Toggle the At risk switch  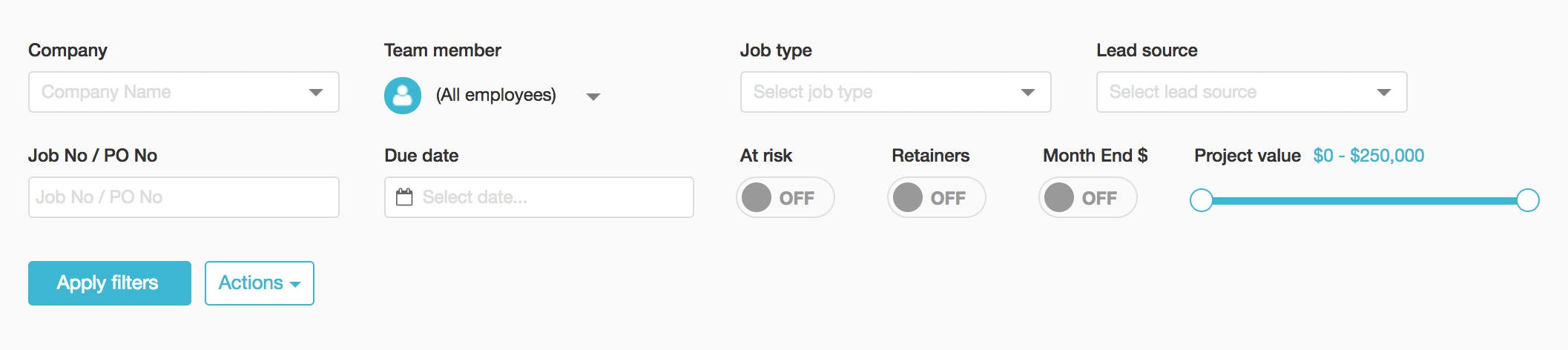785,197
